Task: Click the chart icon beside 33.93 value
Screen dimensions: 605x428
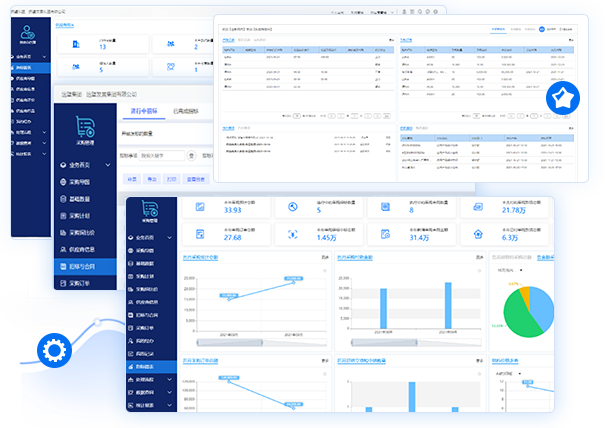Action: [x=200, y=207]
